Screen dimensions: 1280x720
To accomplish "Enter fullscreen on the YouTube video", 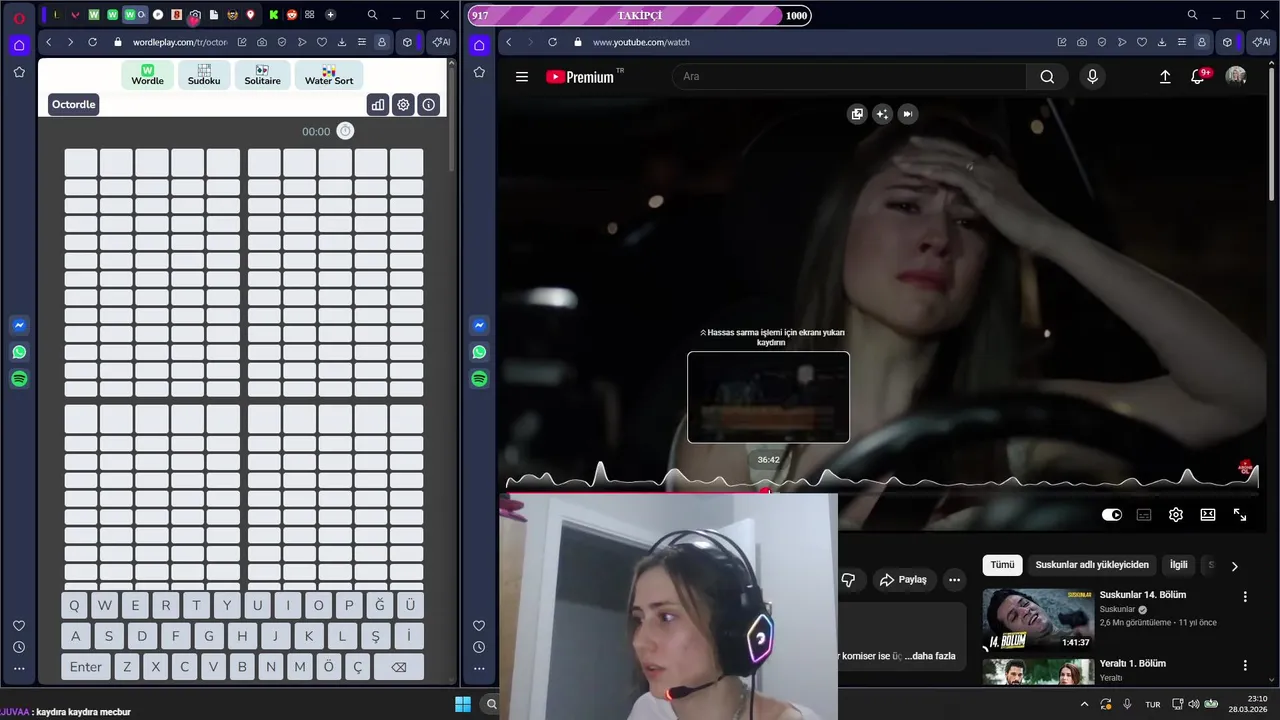I will coord(1240,515).
